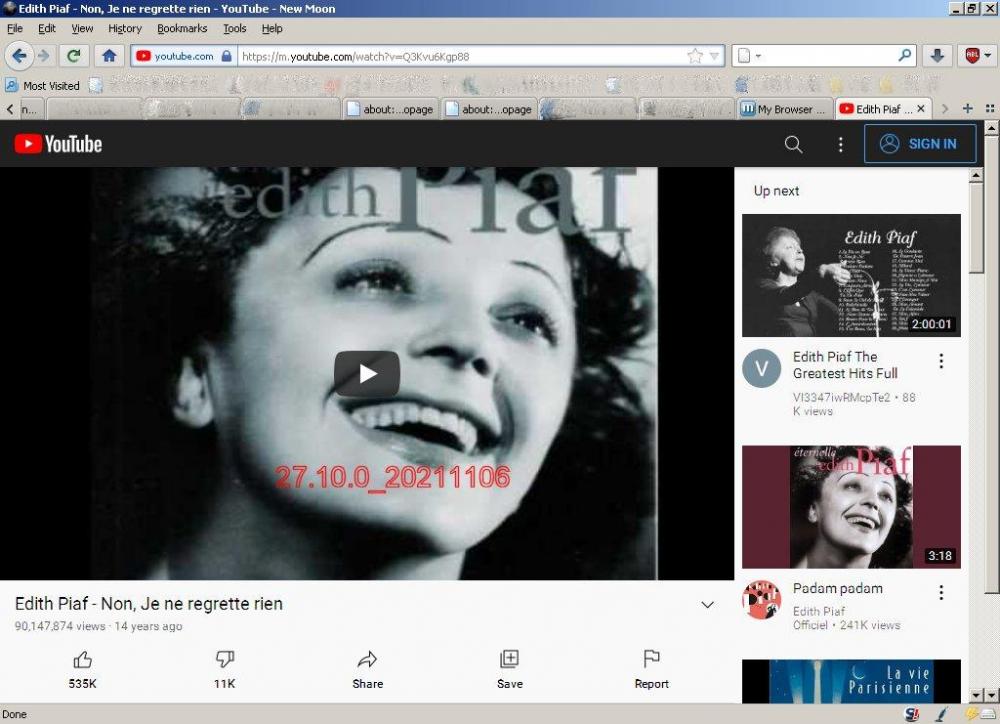Expand the video description chevron

pyautogui.click(x=707, y=605)
